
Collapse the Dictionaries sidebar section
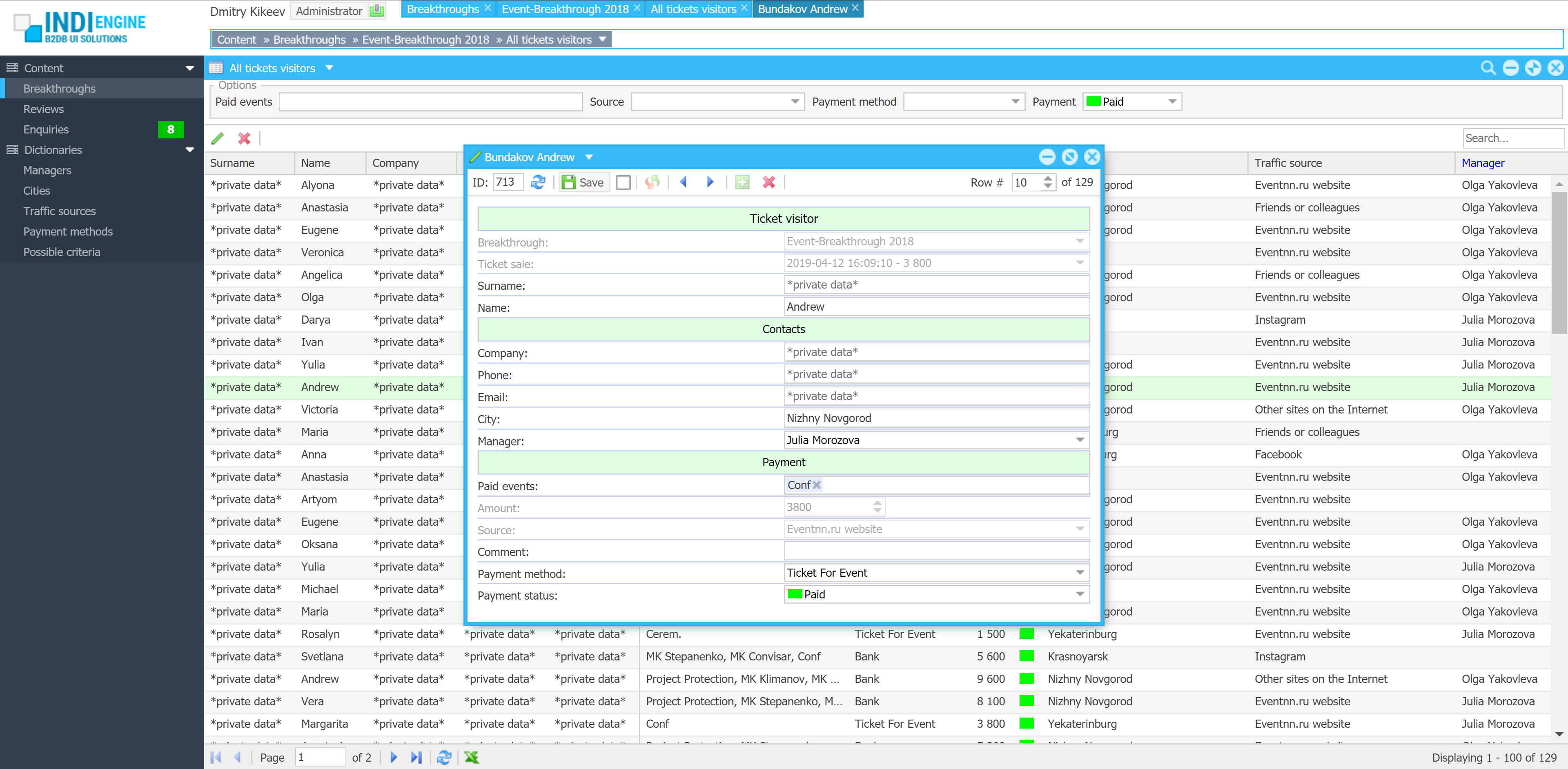[189, 150]
